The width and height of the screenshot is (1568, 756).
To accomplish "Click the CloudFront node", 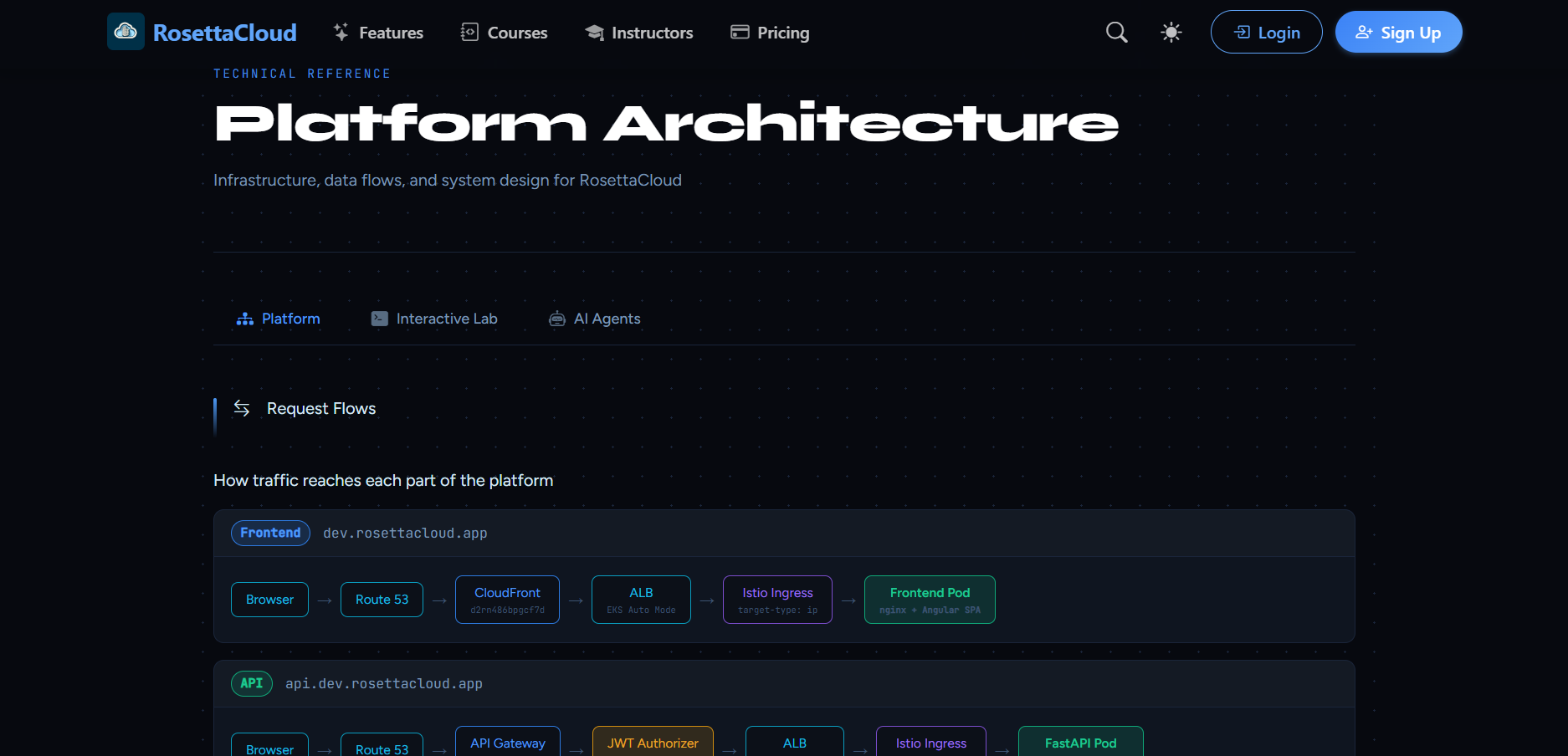I will tap(507, 600).
